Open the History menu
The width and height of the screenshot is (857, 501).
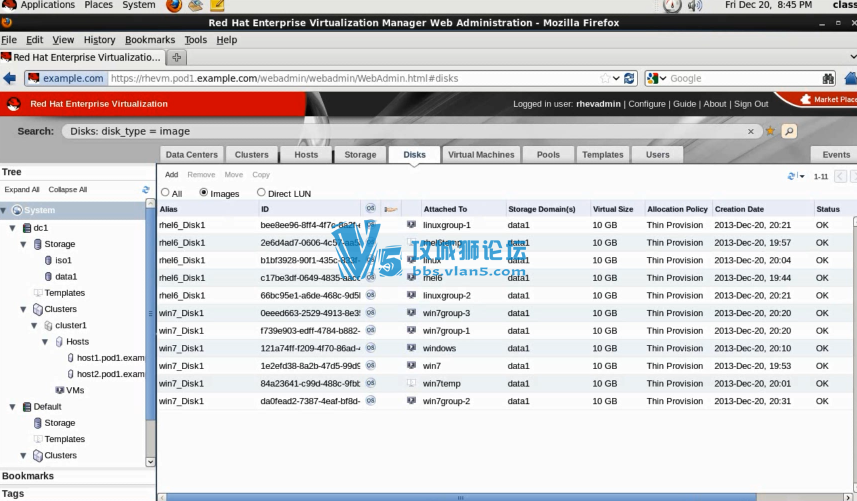[99, 40]
